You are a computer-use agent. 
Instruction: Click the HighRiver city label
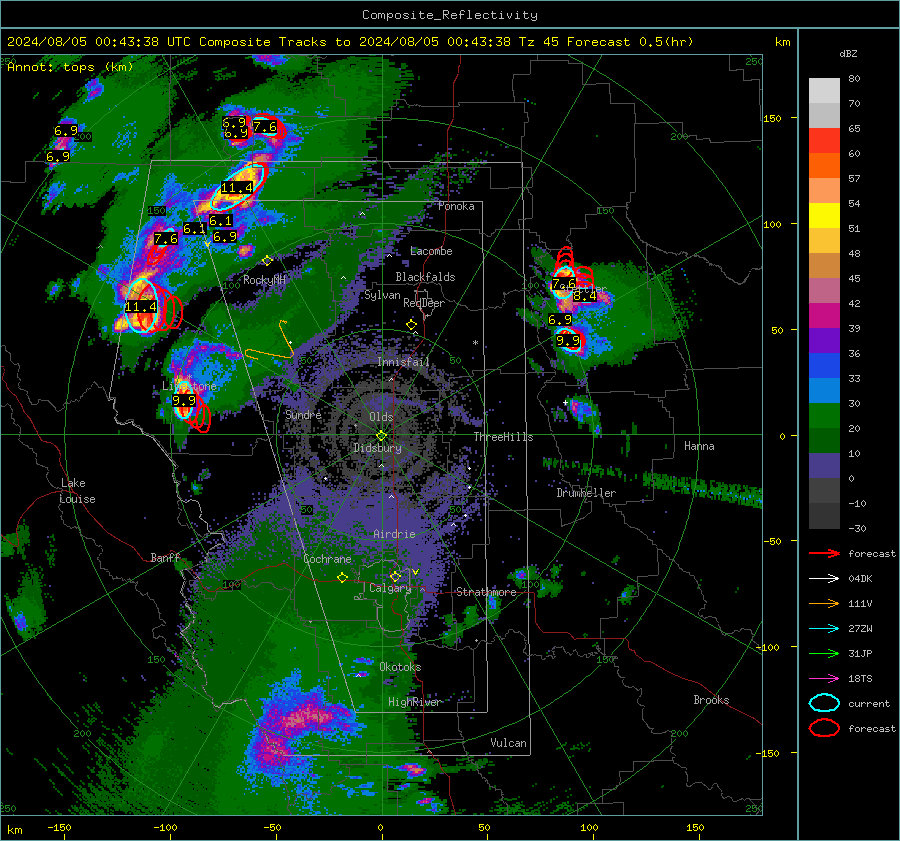(x=414, y=702)
